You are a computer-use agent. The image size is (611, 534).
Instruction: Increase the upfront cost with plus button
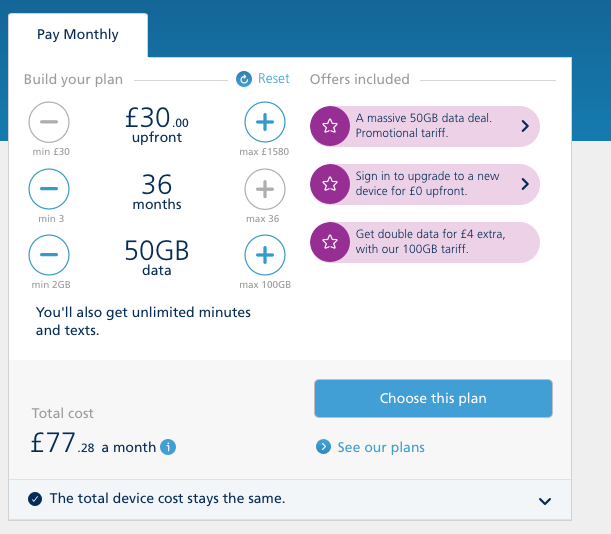(264, 123)
